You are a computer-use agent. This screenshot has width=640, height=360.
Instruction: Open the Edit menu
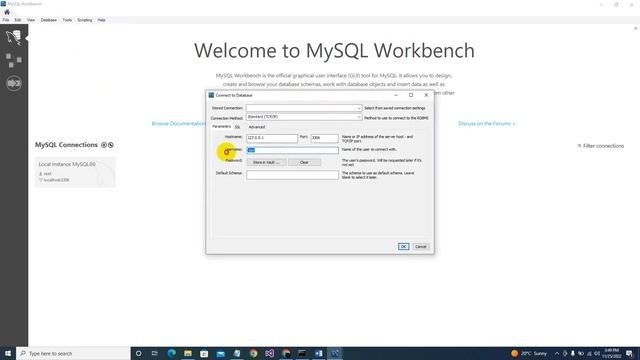click(18, 20)
